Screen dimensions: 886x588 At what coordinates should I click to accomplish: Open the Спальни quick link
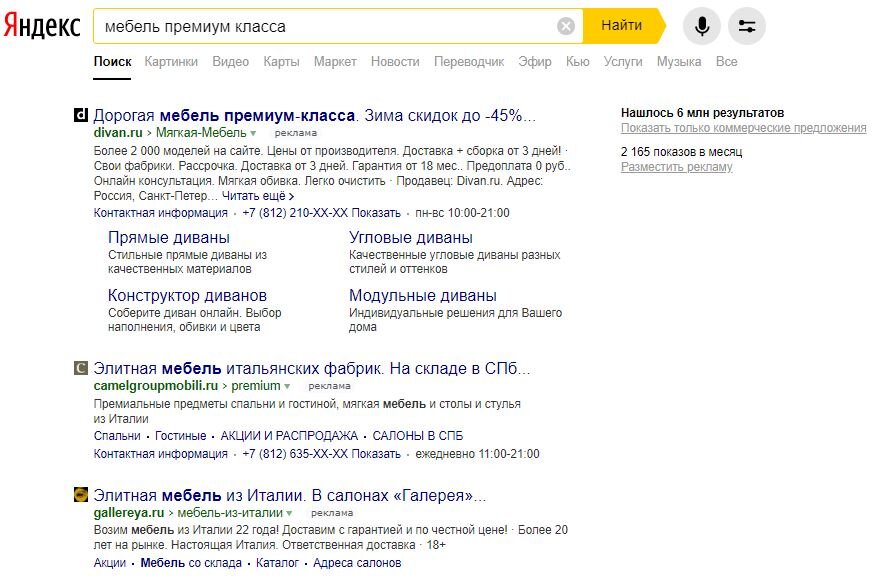click(117, 436)
